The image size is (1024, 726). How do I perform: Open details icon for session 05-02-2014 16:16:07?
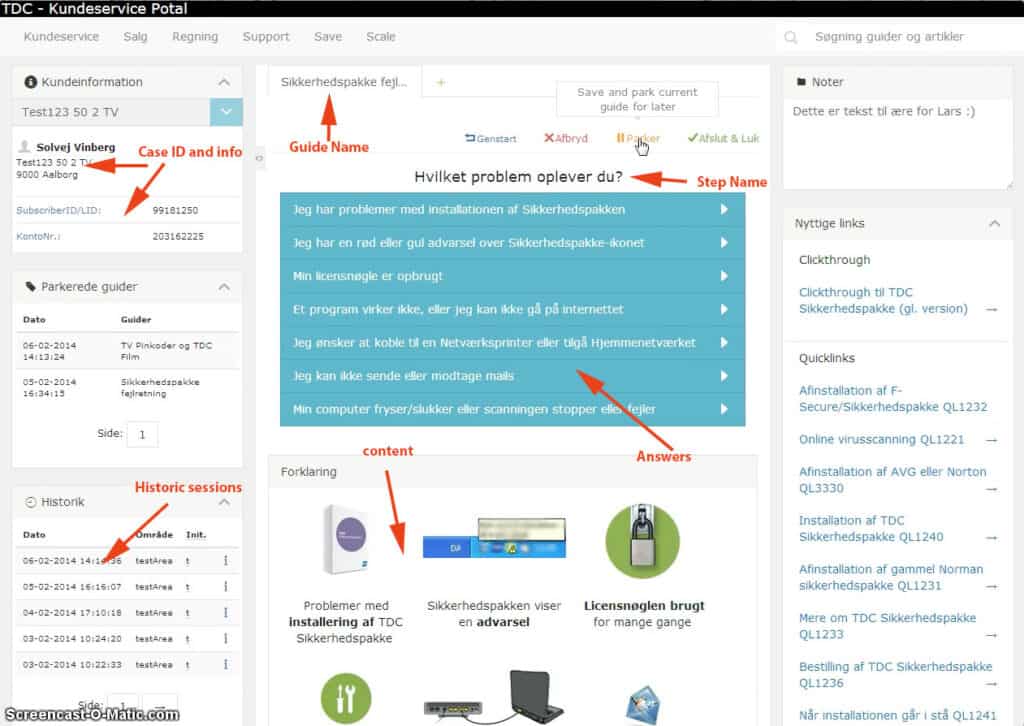(226, 586)
